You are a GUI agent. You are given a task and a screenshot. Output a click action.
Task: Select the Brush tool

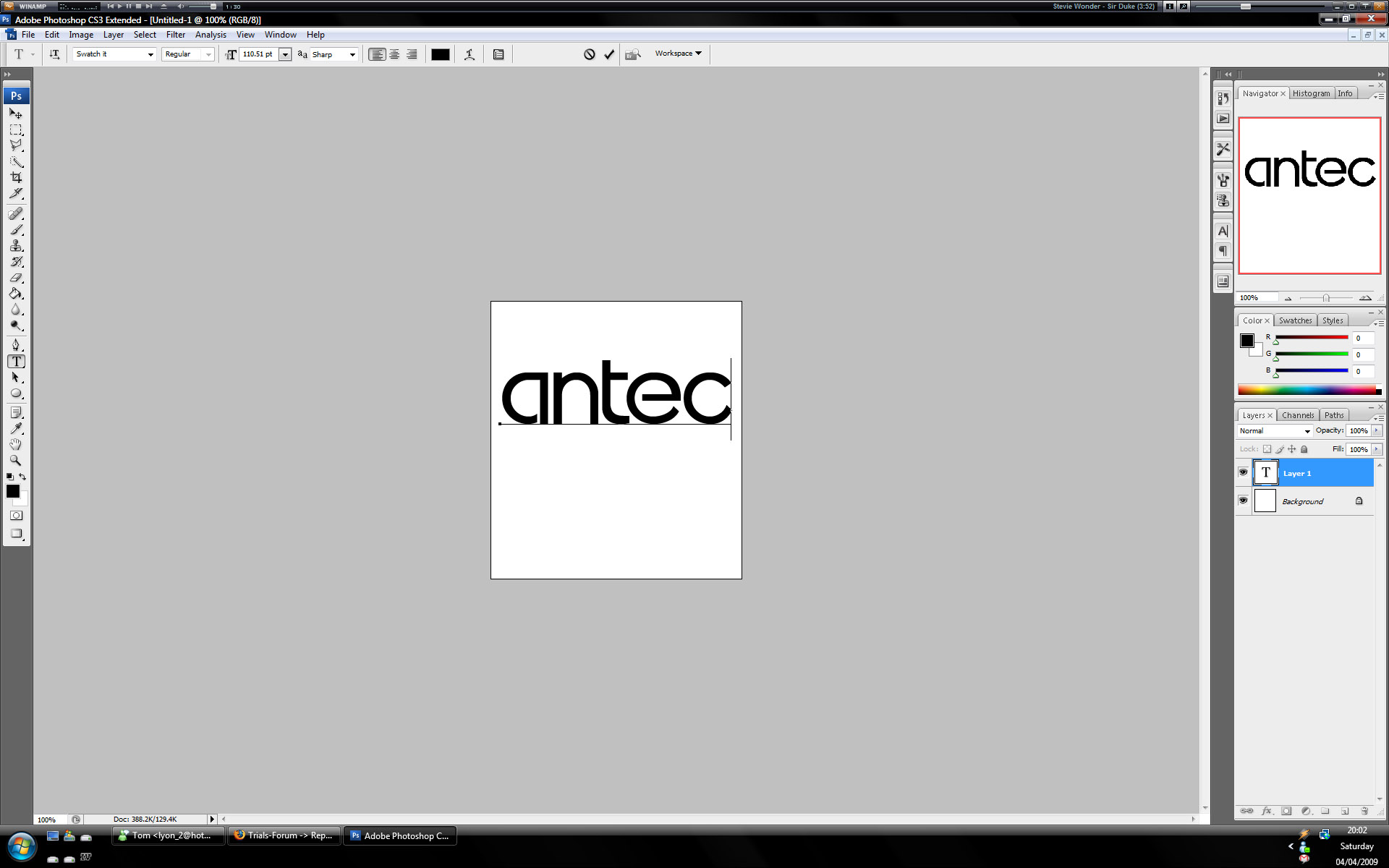(x=16, y=229)
